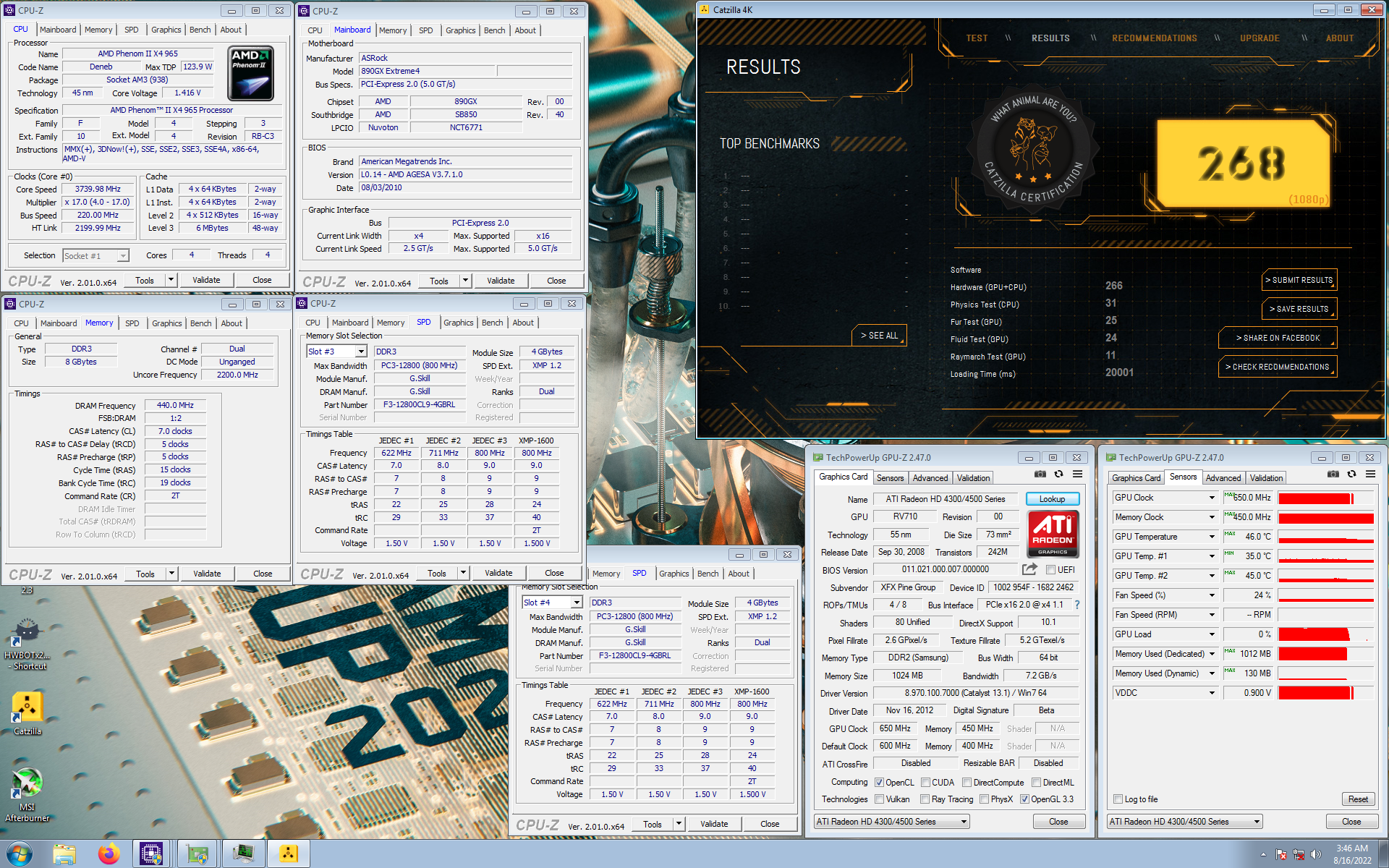
Task: Click Lookup button in GPU-Z
Action: [1052, 499]
